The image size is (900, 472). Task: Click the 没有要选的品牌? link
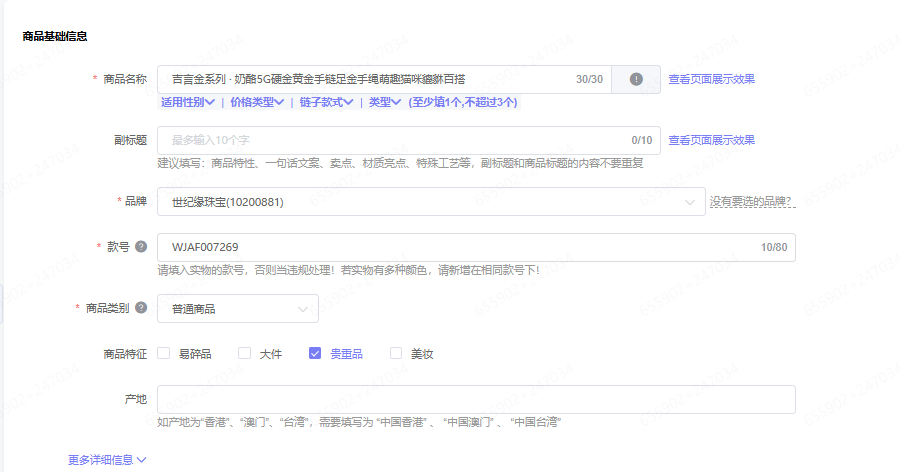pos(752,202)
